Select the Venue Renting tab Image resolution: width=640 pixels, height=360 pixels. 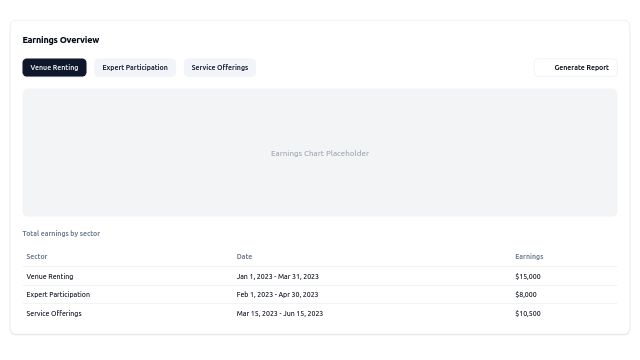click(x=54, y=67)
